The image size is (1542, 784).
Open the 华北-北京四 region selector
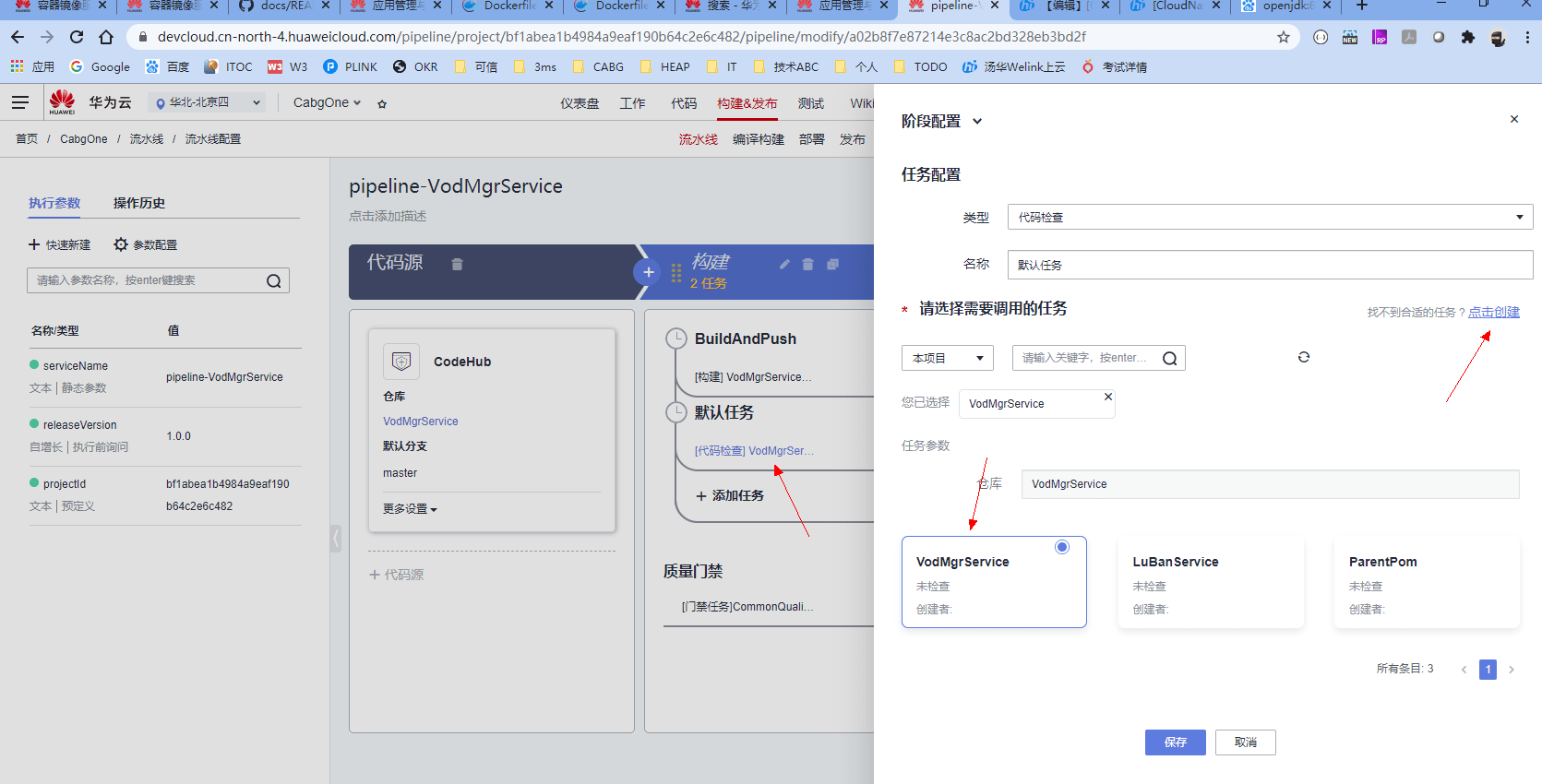click(207, 102)
